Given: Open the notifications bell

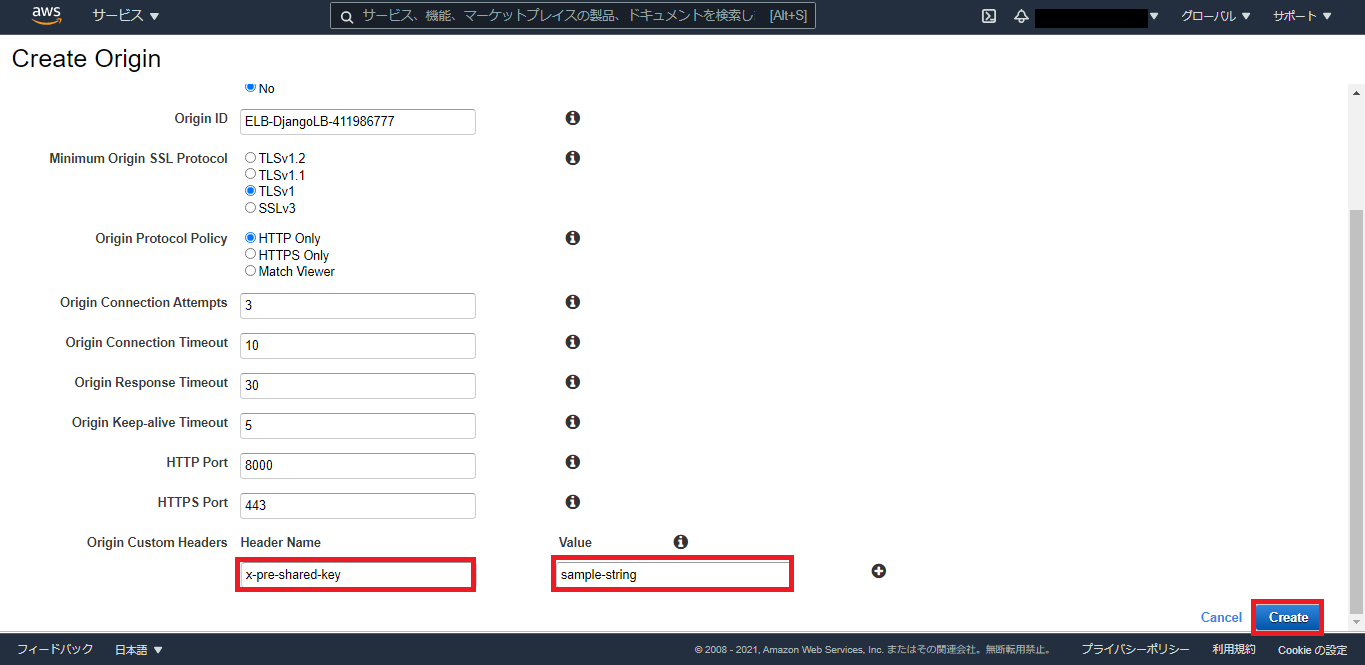Looking at the screenshot, I should pyautogui.click(x=1021, y=16).
